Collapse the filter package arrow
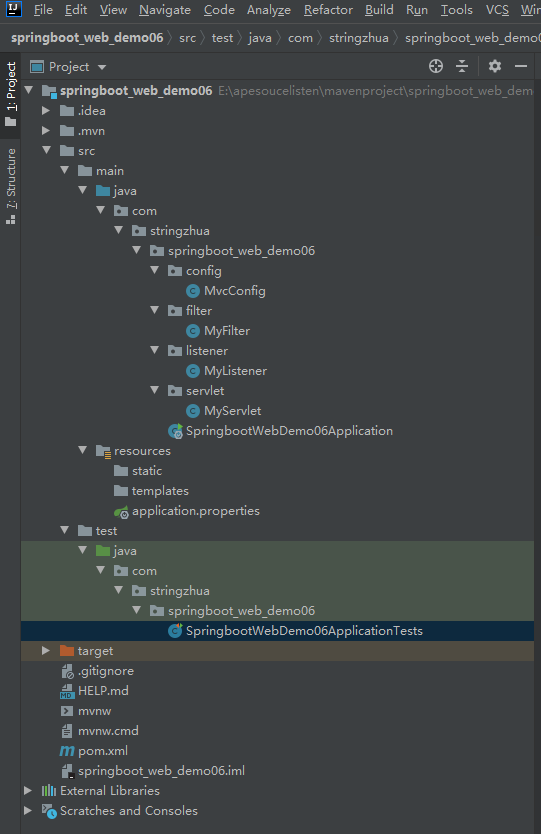The height and width of the screenshot is (834, 541). click(x=155, y=310)
